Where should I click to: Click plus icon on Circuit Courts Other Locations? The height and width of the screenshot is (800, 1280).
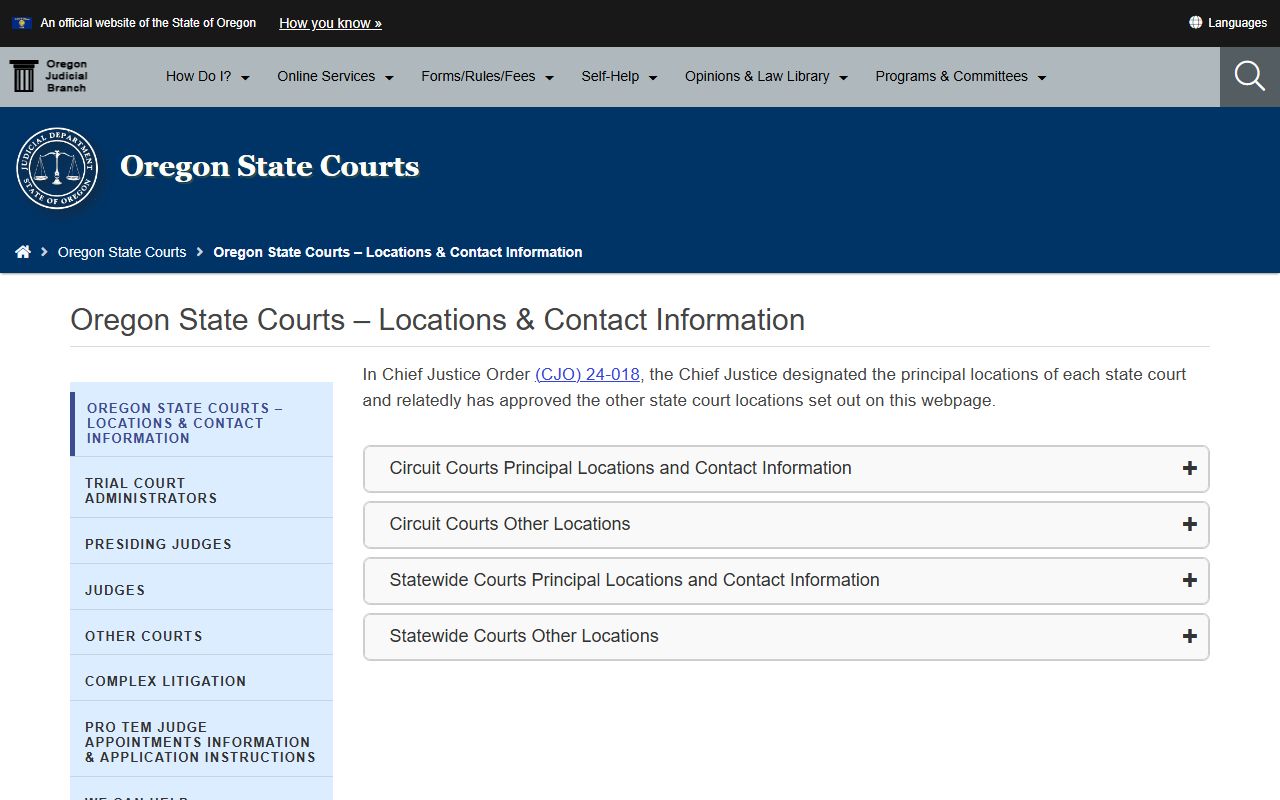click(1189, 524)
